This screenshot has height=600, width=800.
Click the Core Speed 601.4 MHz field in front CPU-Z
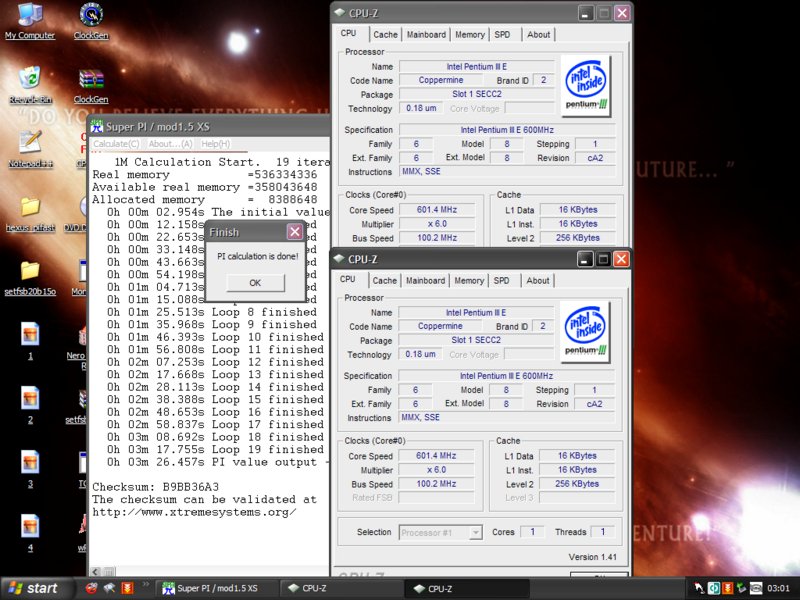(436, 456)
